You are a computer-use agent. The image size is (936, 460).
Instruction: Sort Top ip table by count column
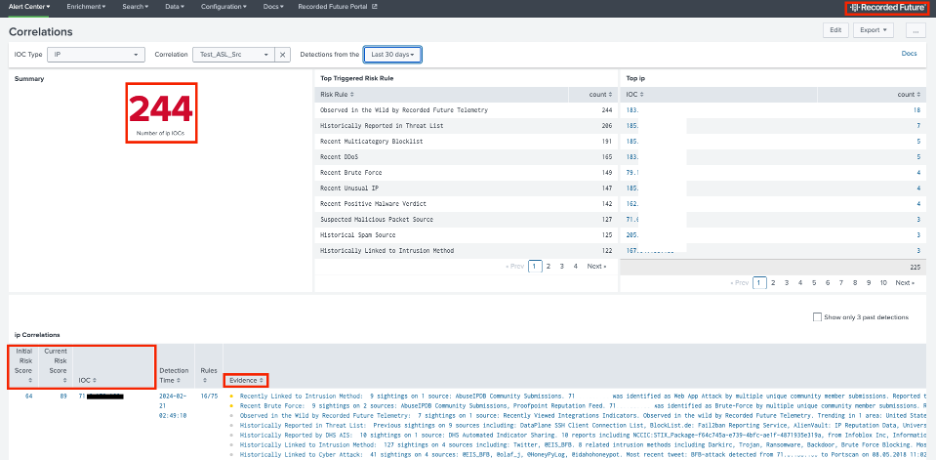click(909, 94)
